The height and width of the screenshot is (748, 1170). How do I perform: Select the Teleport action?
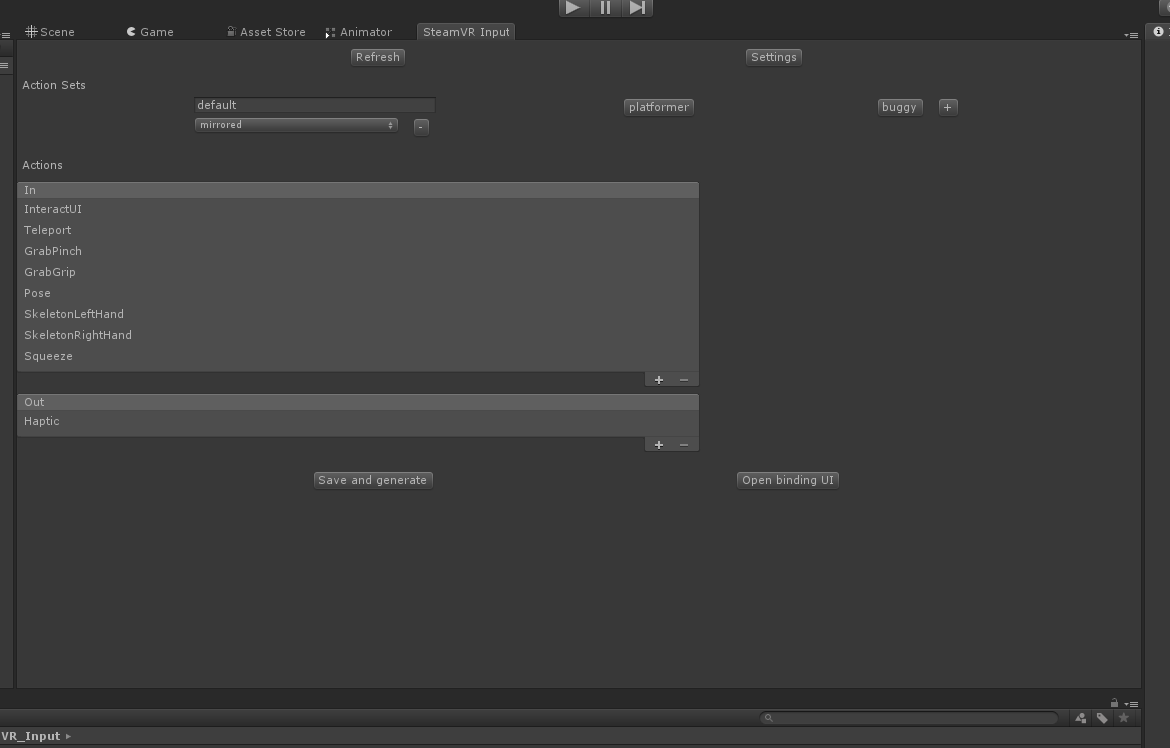pyautogui.click(x=358, y=231)
